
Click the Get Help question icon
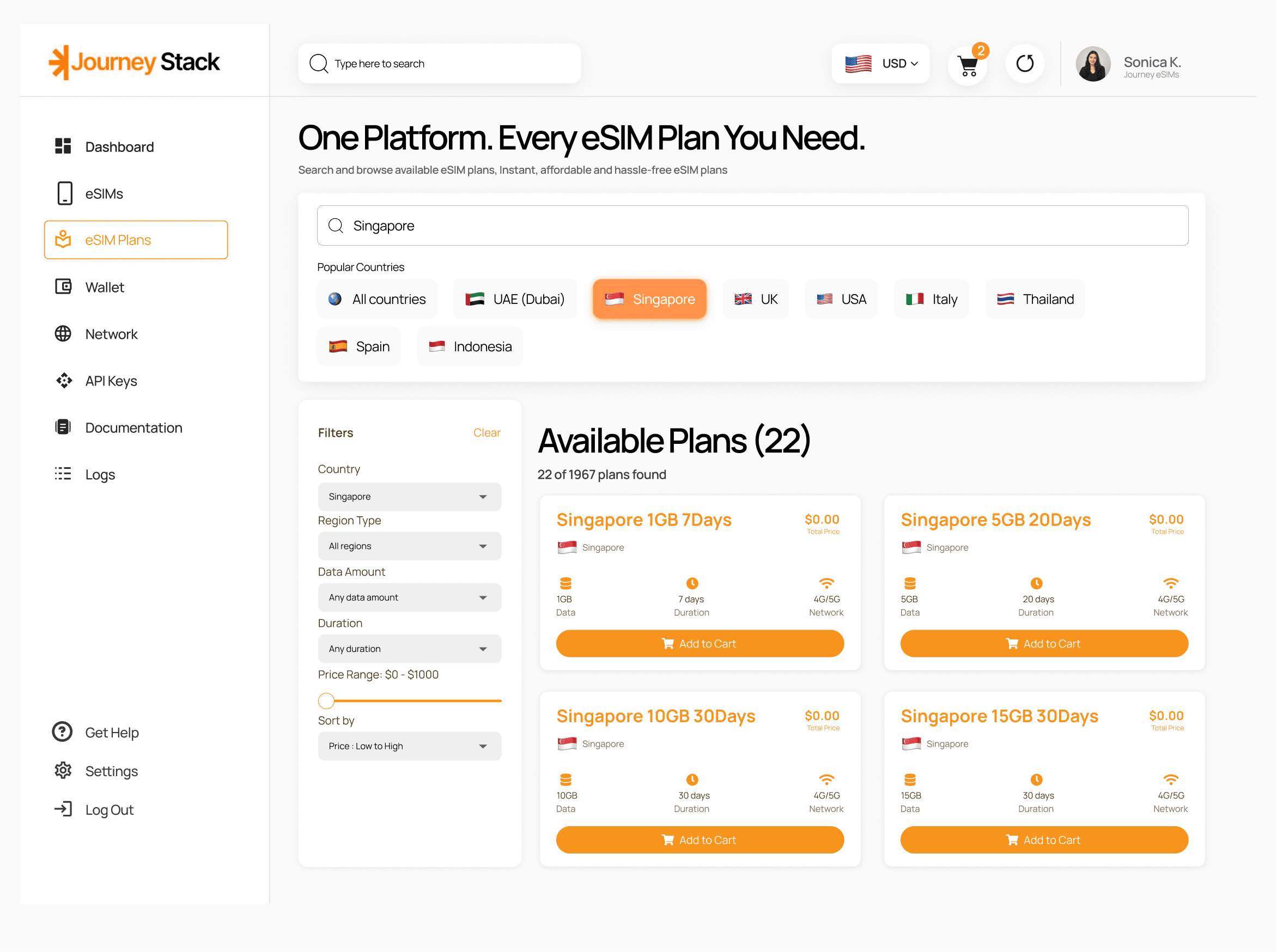62,732
